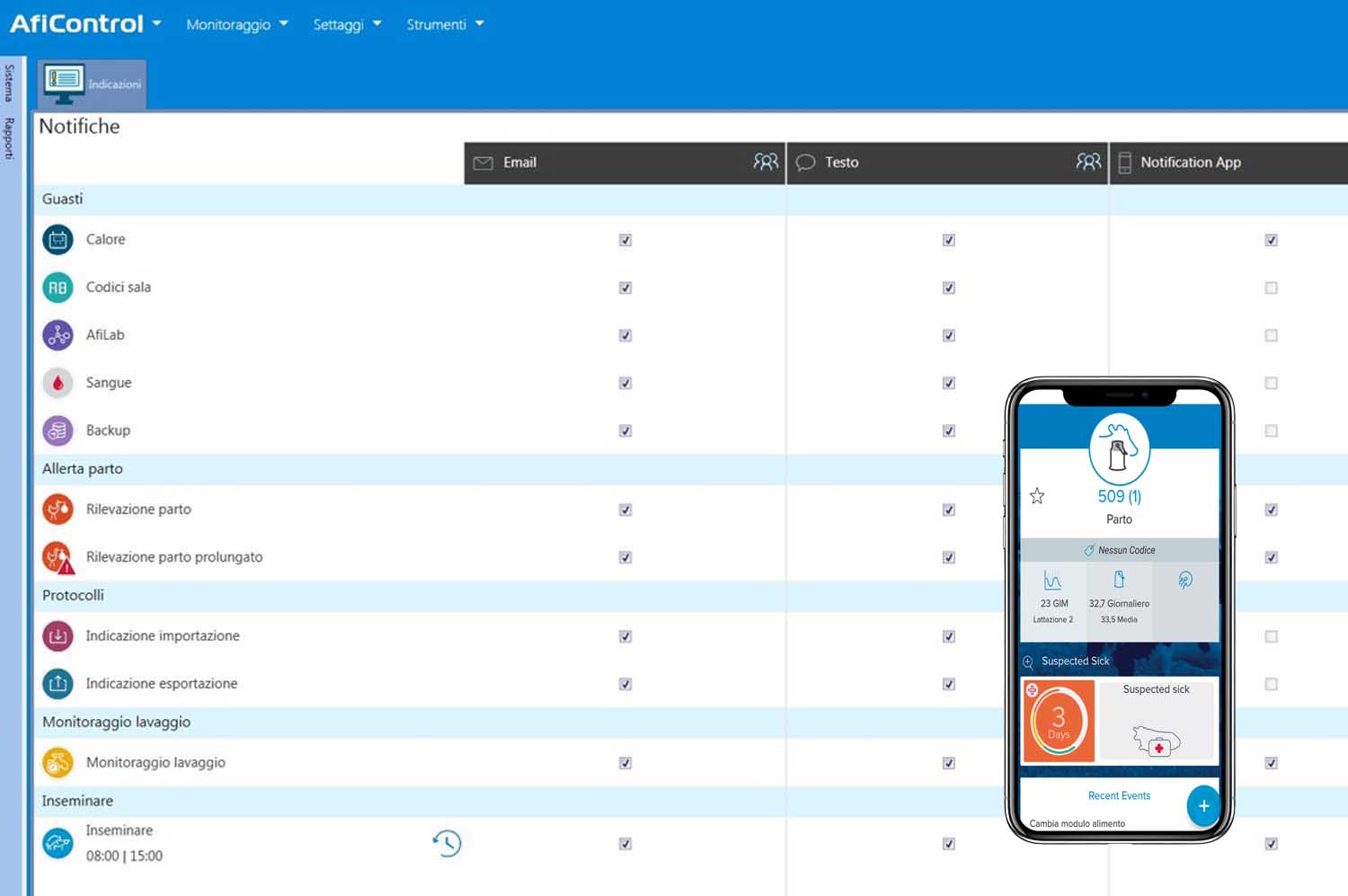Open the Monitoraggio dropdown menu
Image resolution: width=1348 pixels, height=896 pixels.
coord(236,24)
